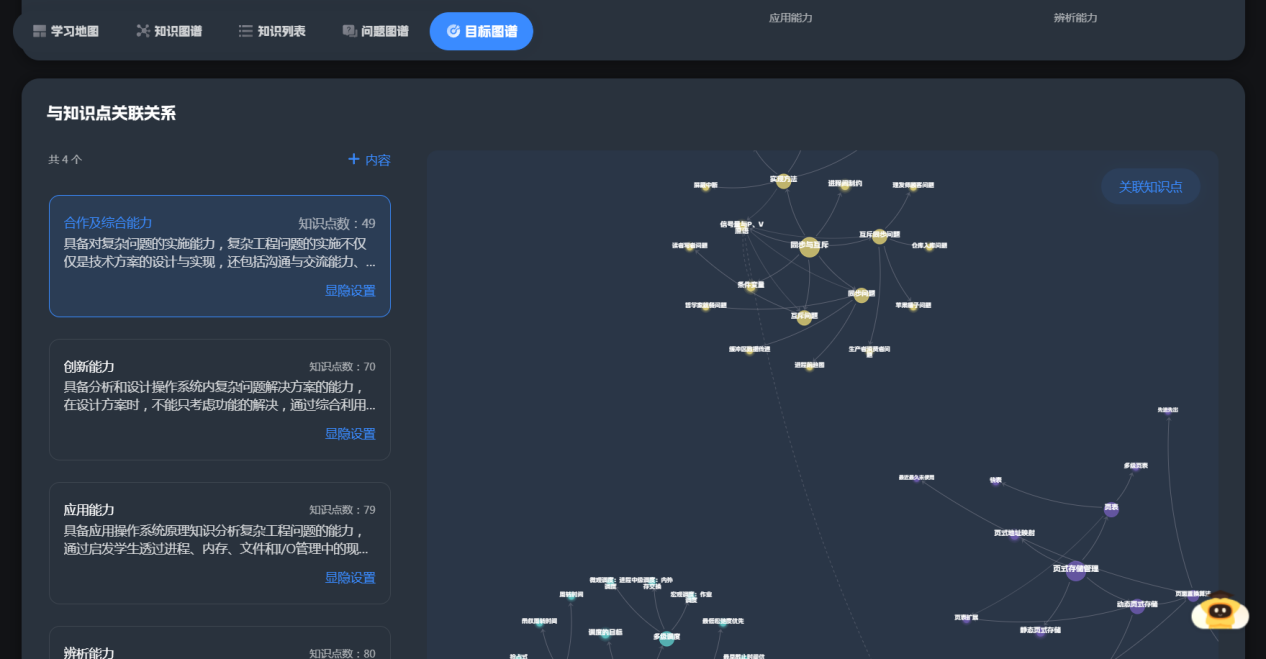Screen dimensions: 1266x659
Task: Open the 应用能力 card title
Action: pos(89,510)
